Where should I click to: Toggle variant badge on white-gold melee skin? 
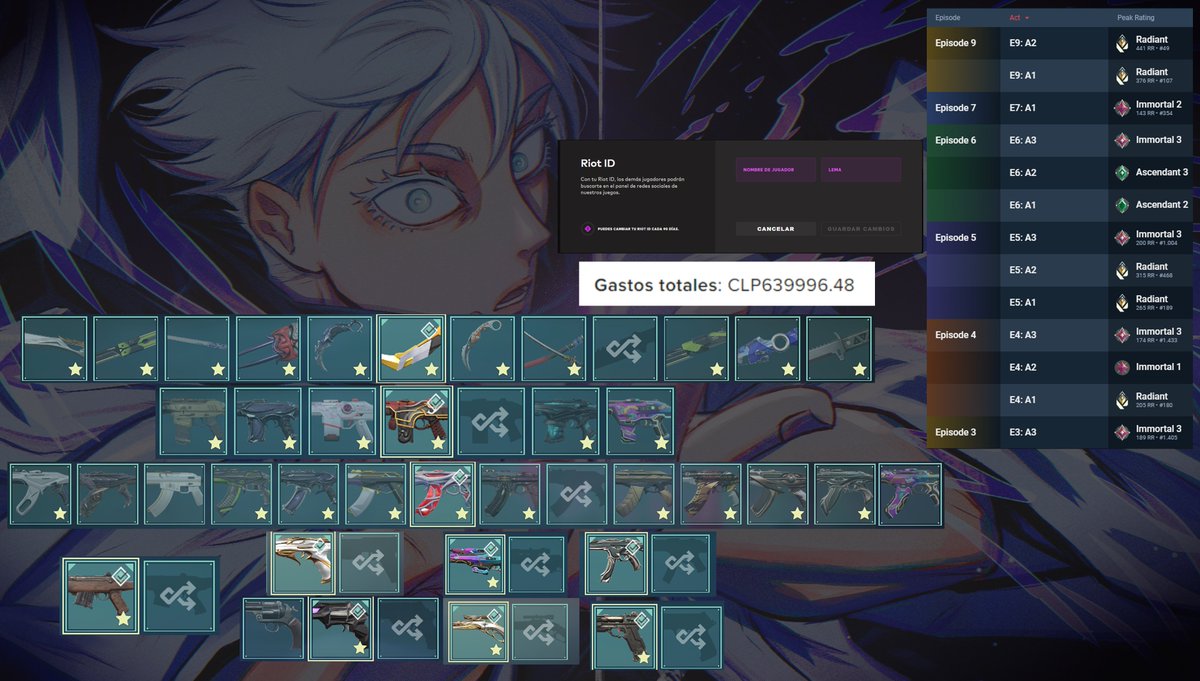428,328
